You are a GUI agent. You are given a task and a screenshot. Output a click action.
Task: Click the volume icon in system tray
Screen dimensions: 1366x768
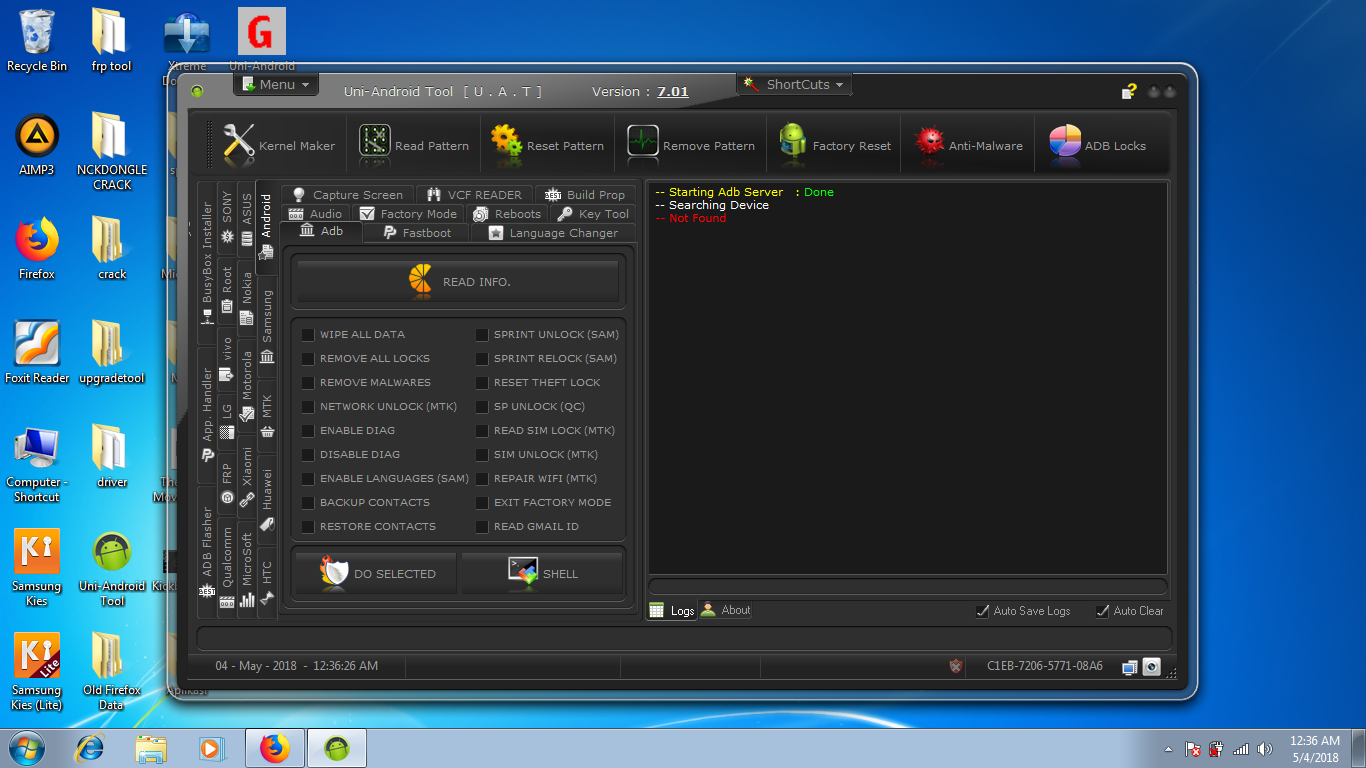[x=1265, y=749]
